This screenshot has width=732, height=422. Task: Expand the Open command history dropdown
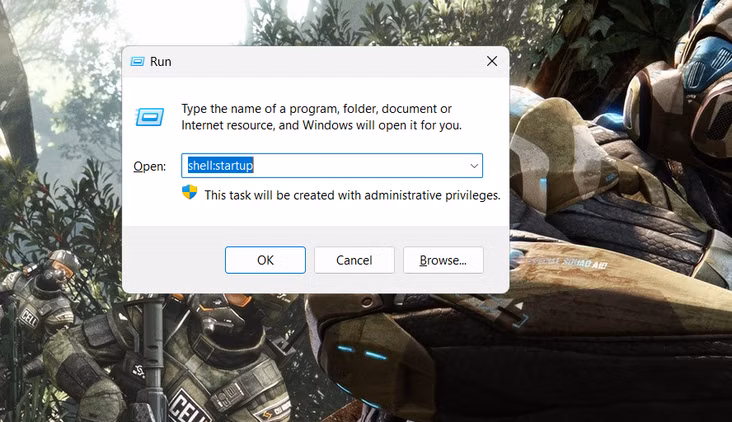474,166
